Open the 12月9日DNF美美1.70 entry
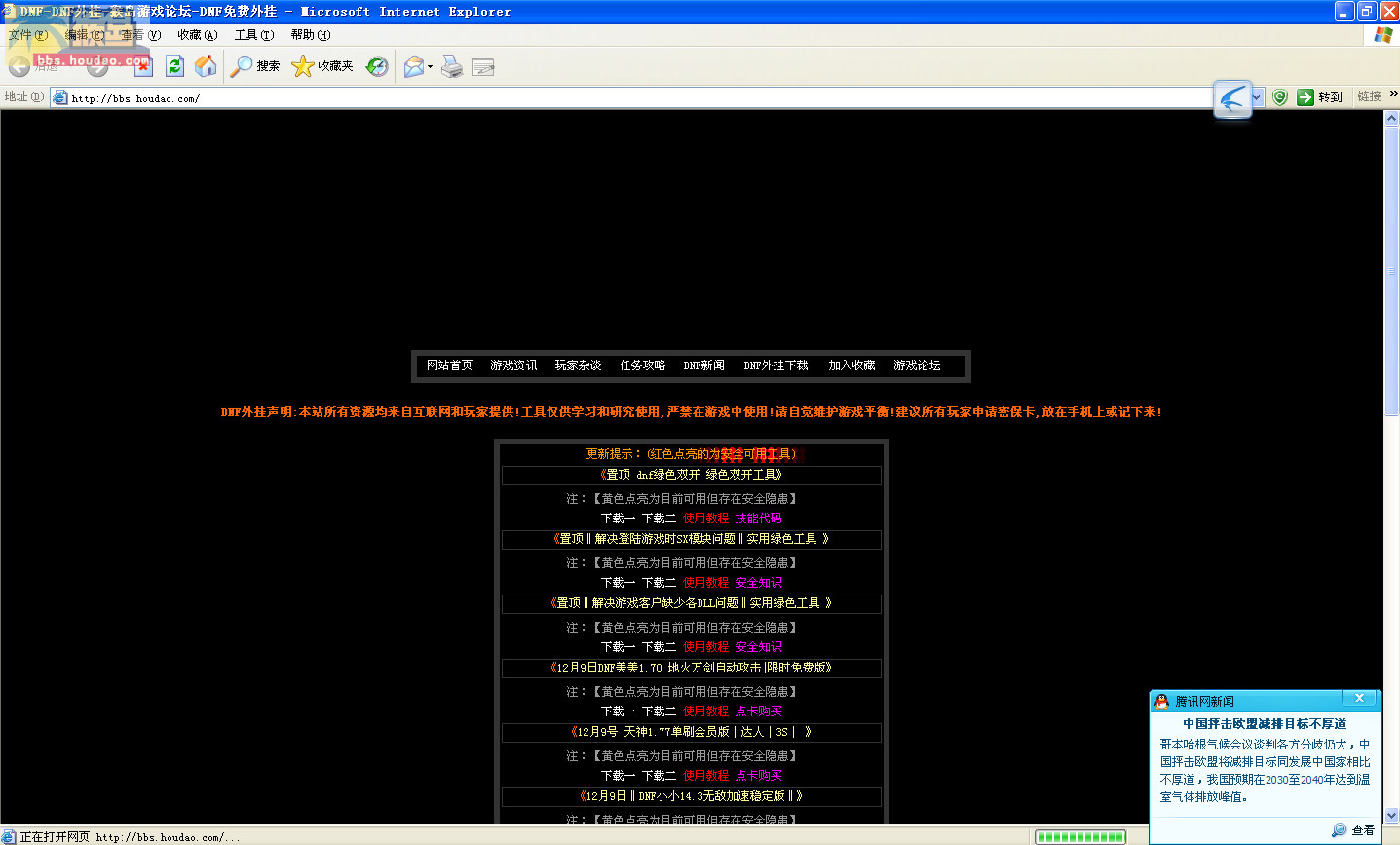Screen dimensions: 1400x845 692,668
